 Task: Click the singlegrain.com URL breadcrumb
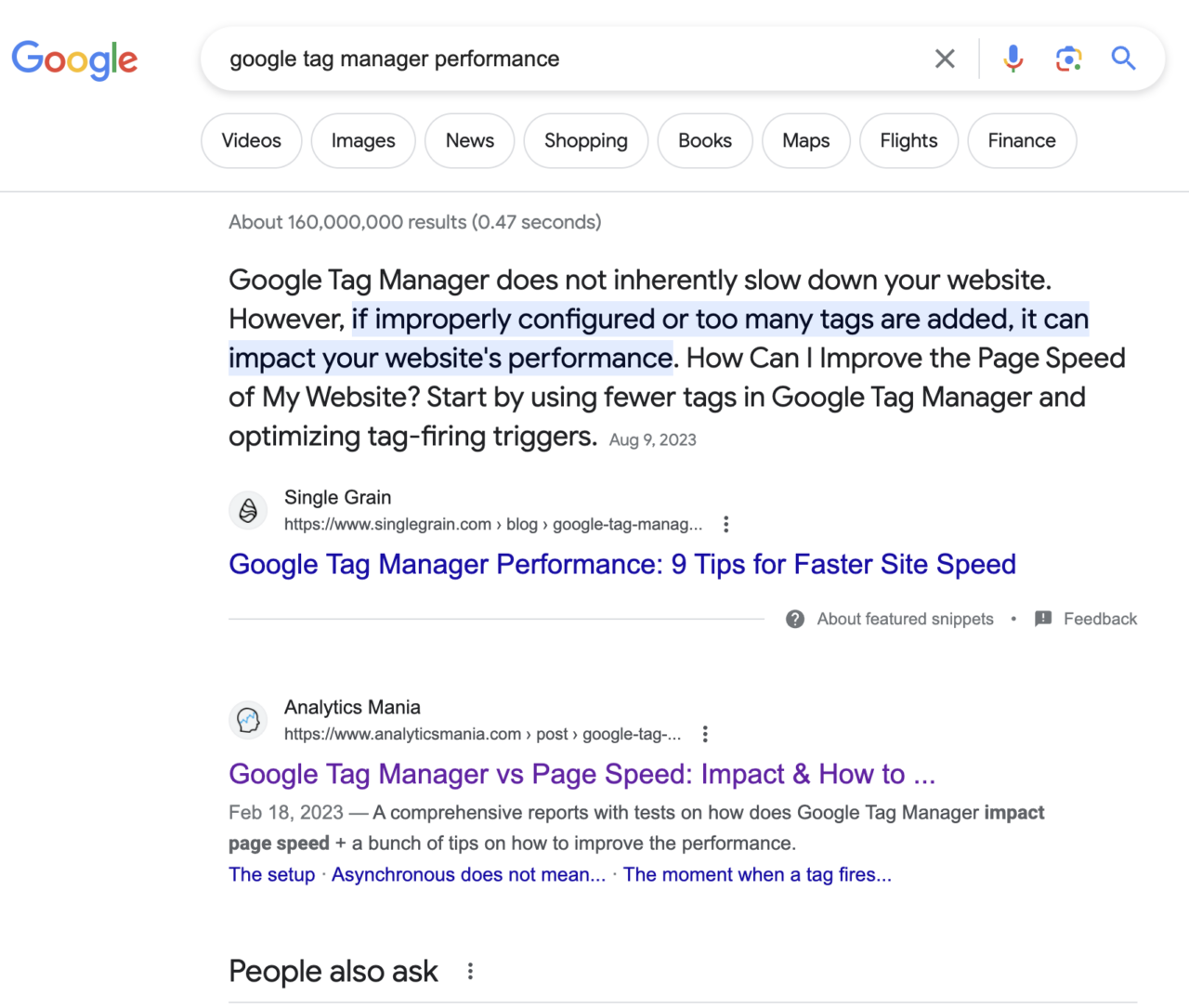pyautogui.click(x=493, y=524)
